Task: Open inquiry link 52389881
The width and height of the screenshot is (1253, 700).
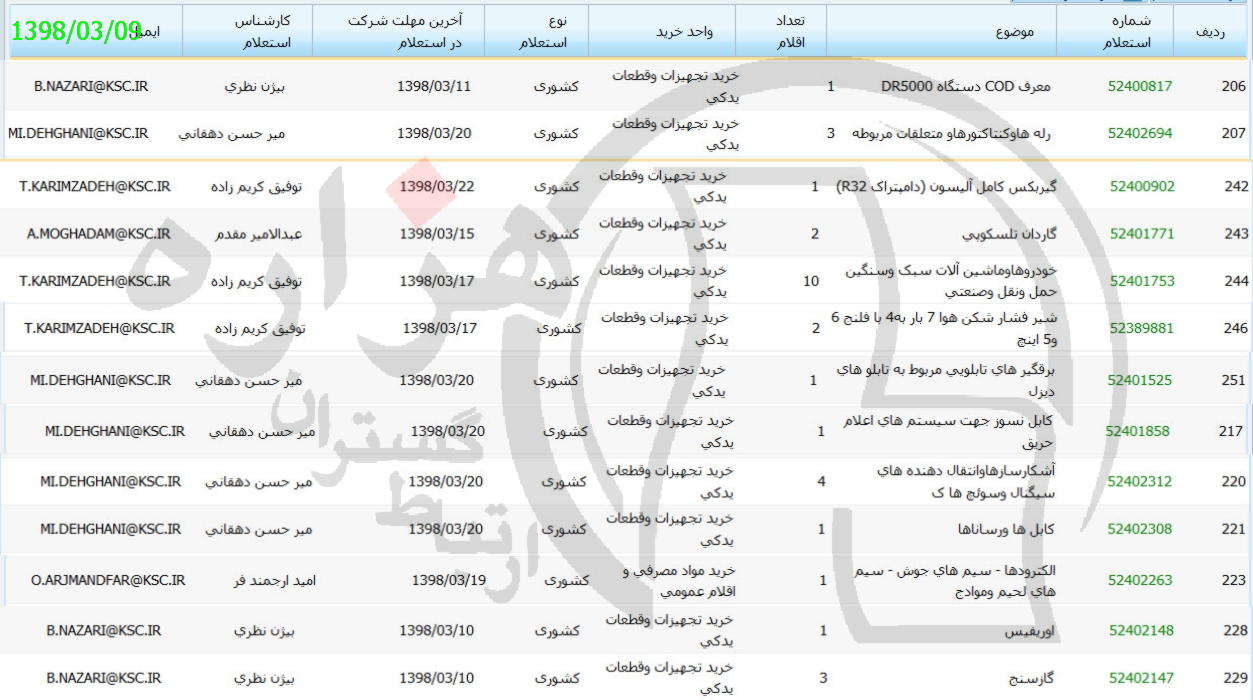Action: [x=1142, y=328]
